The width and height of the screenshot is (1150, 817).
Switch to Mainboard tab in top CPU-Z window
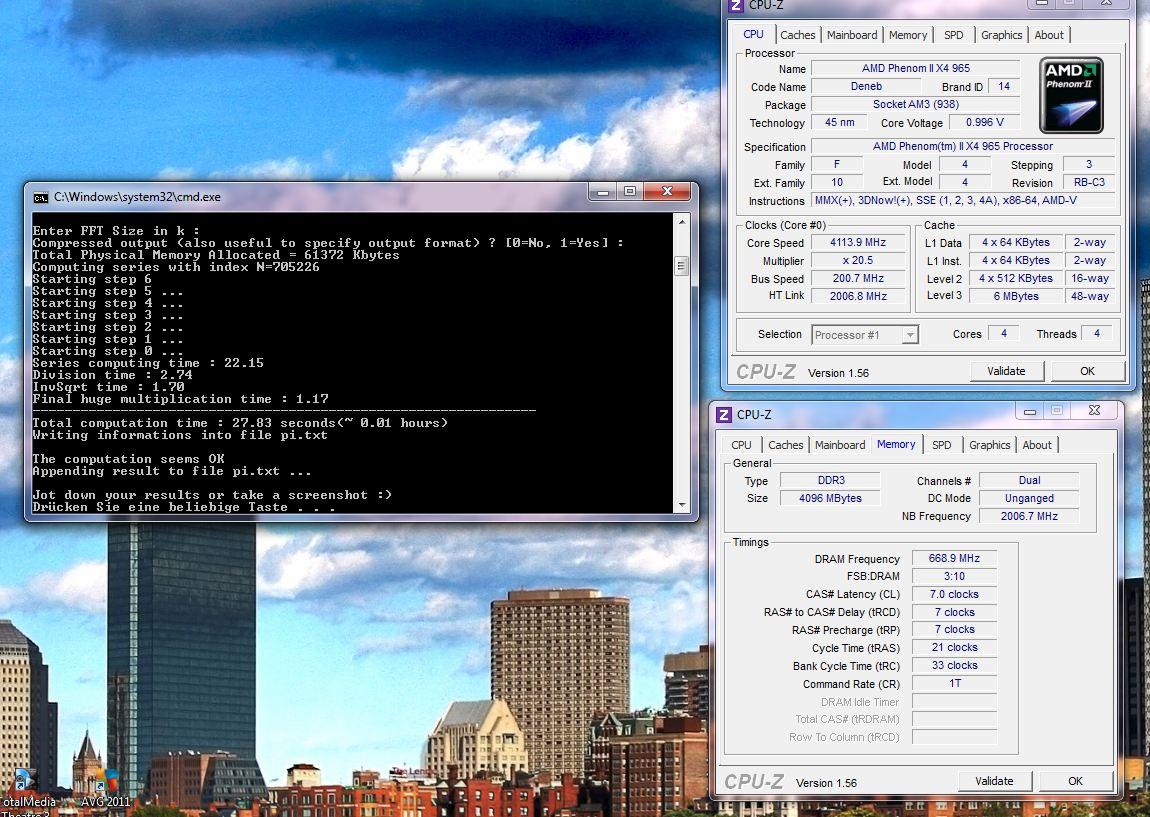coord(851,35)
